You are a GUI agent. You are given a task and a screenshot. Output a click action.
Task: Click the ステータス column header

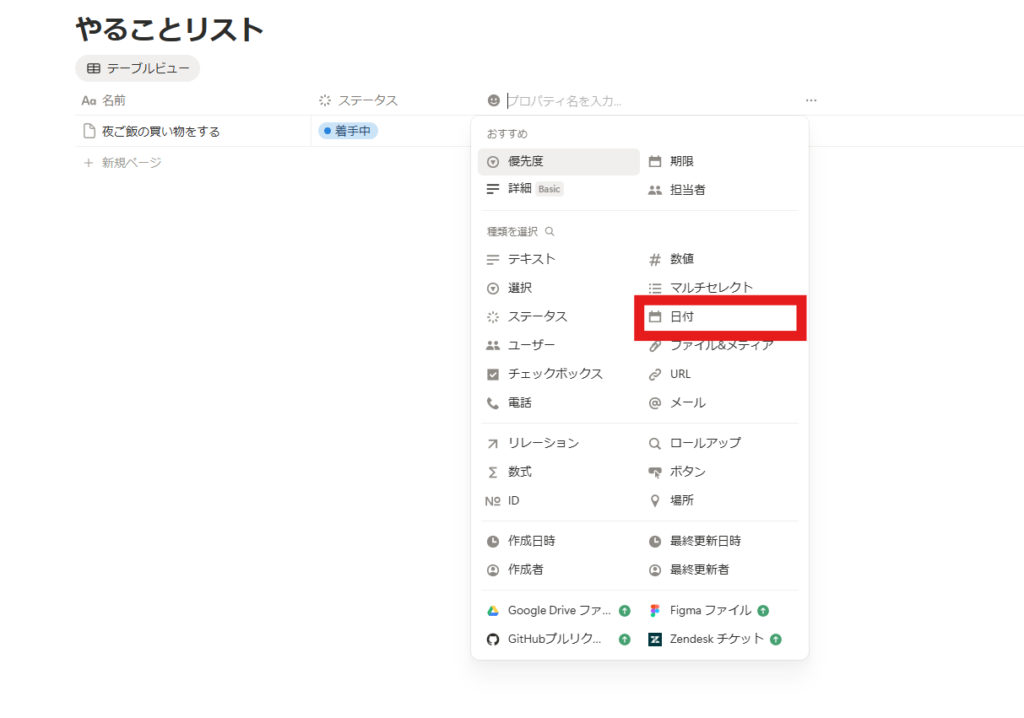pyautogui.click(x=367, y=101)
